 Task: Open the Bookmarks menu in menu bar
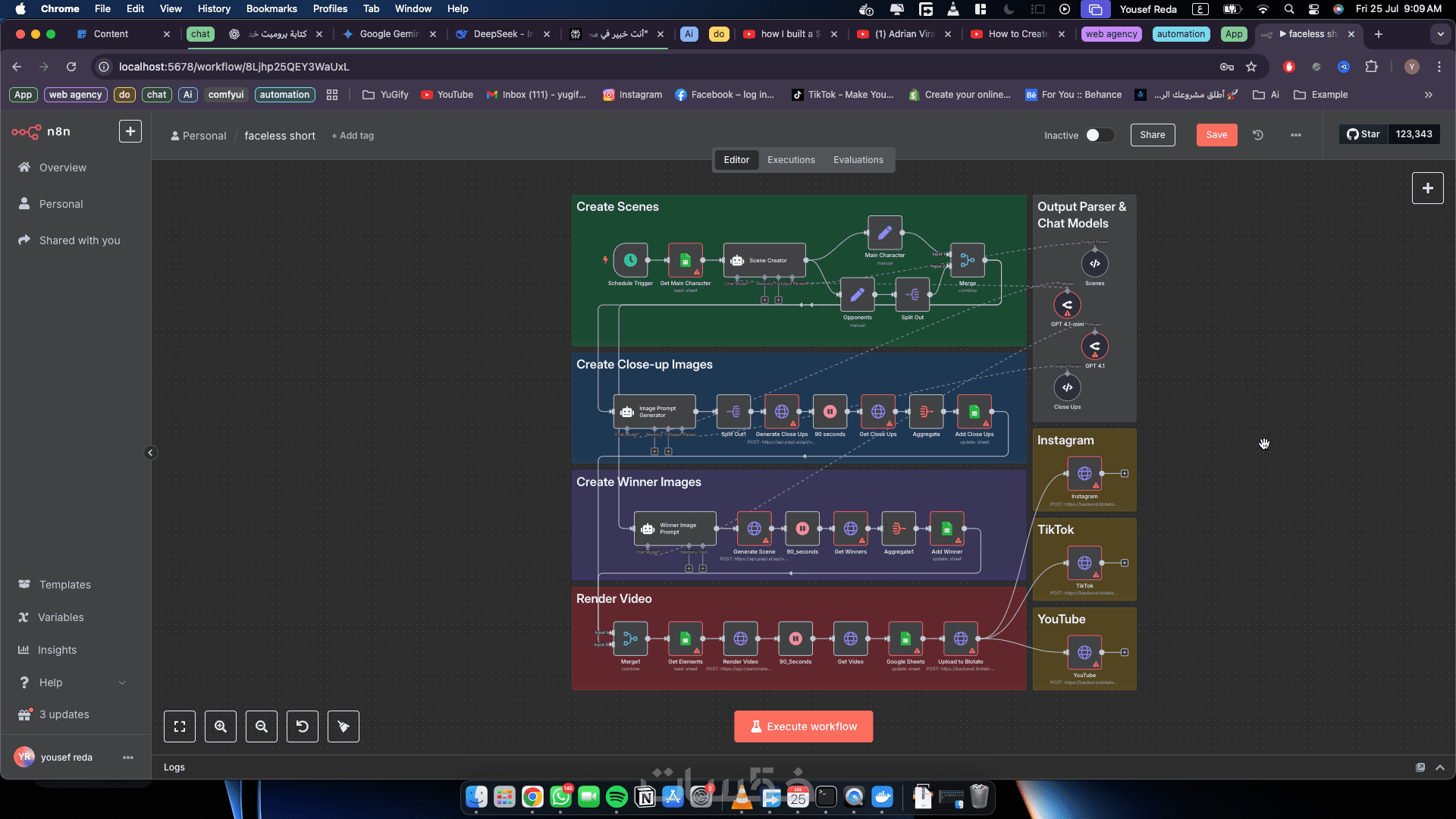click(271, 9)
